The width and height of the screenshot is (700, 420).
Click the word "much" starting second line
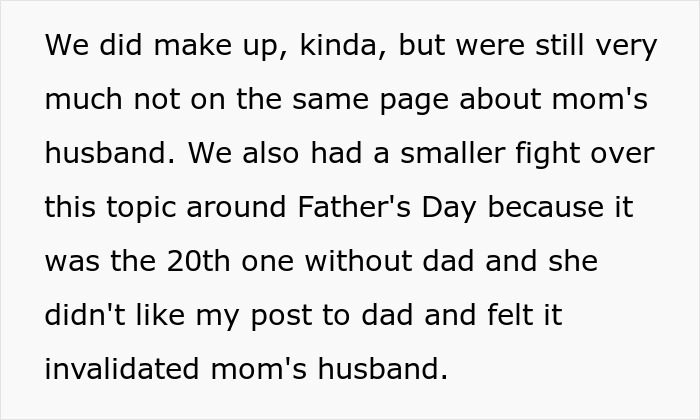(x=80, y=100)
